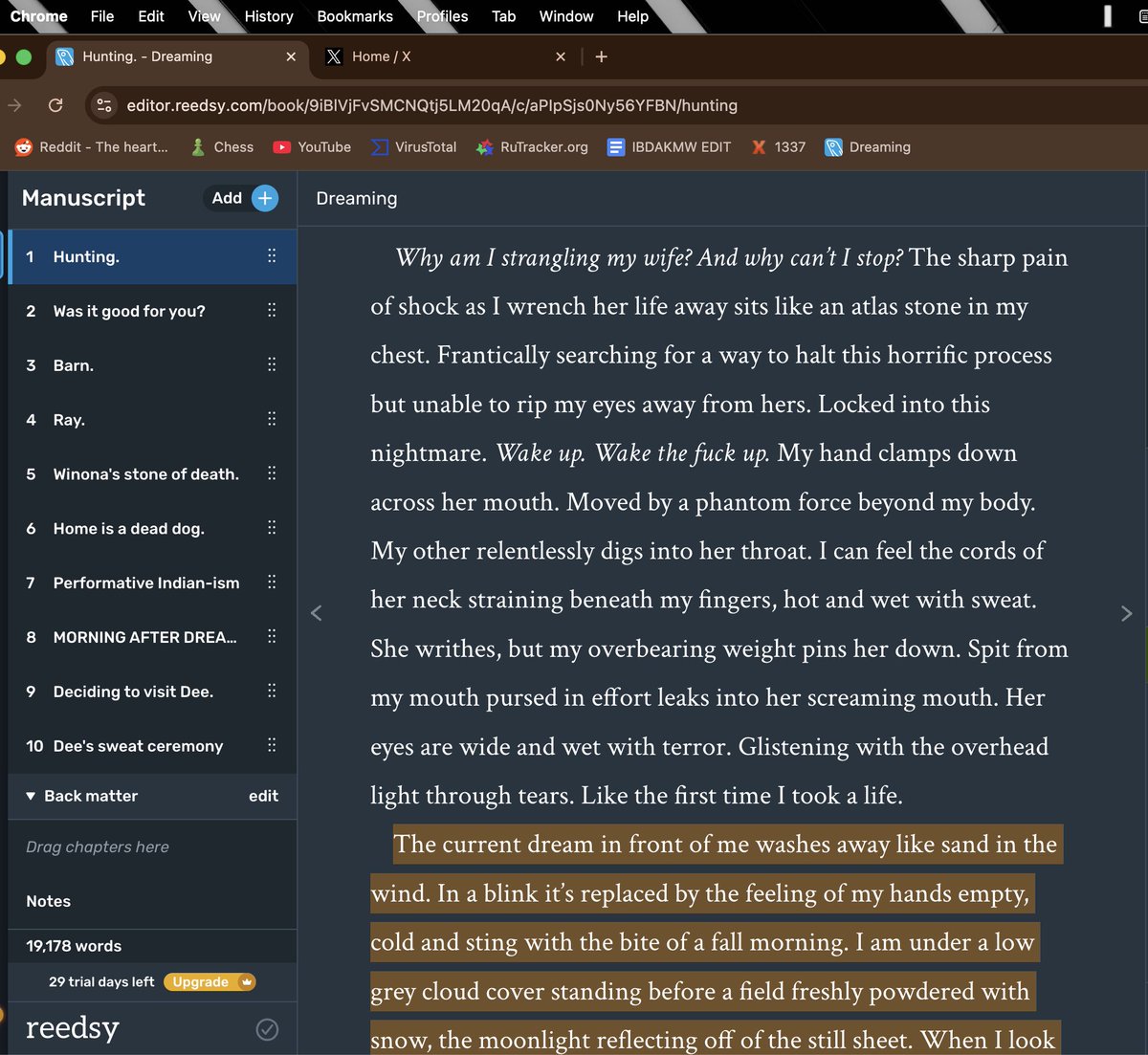Click drag handle for MORNING AFTER DREA... chapter

tap(272, 637)
